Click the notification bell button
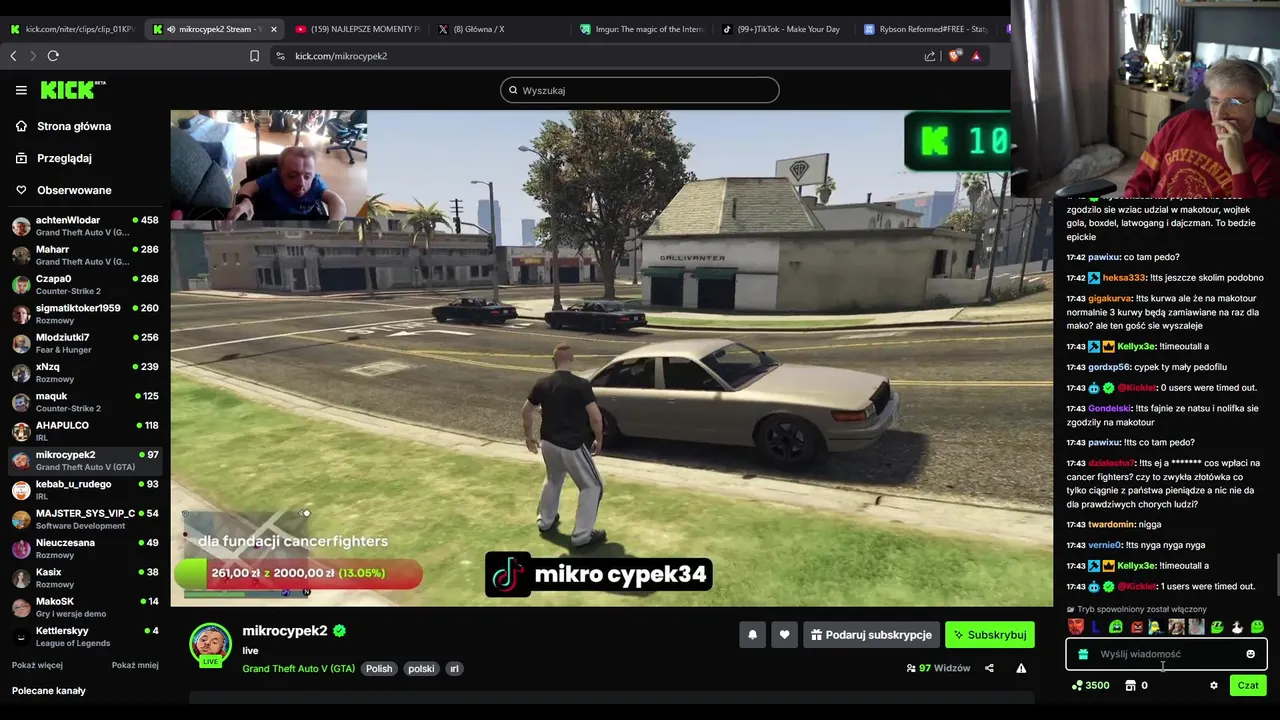 tap(752, 635)
